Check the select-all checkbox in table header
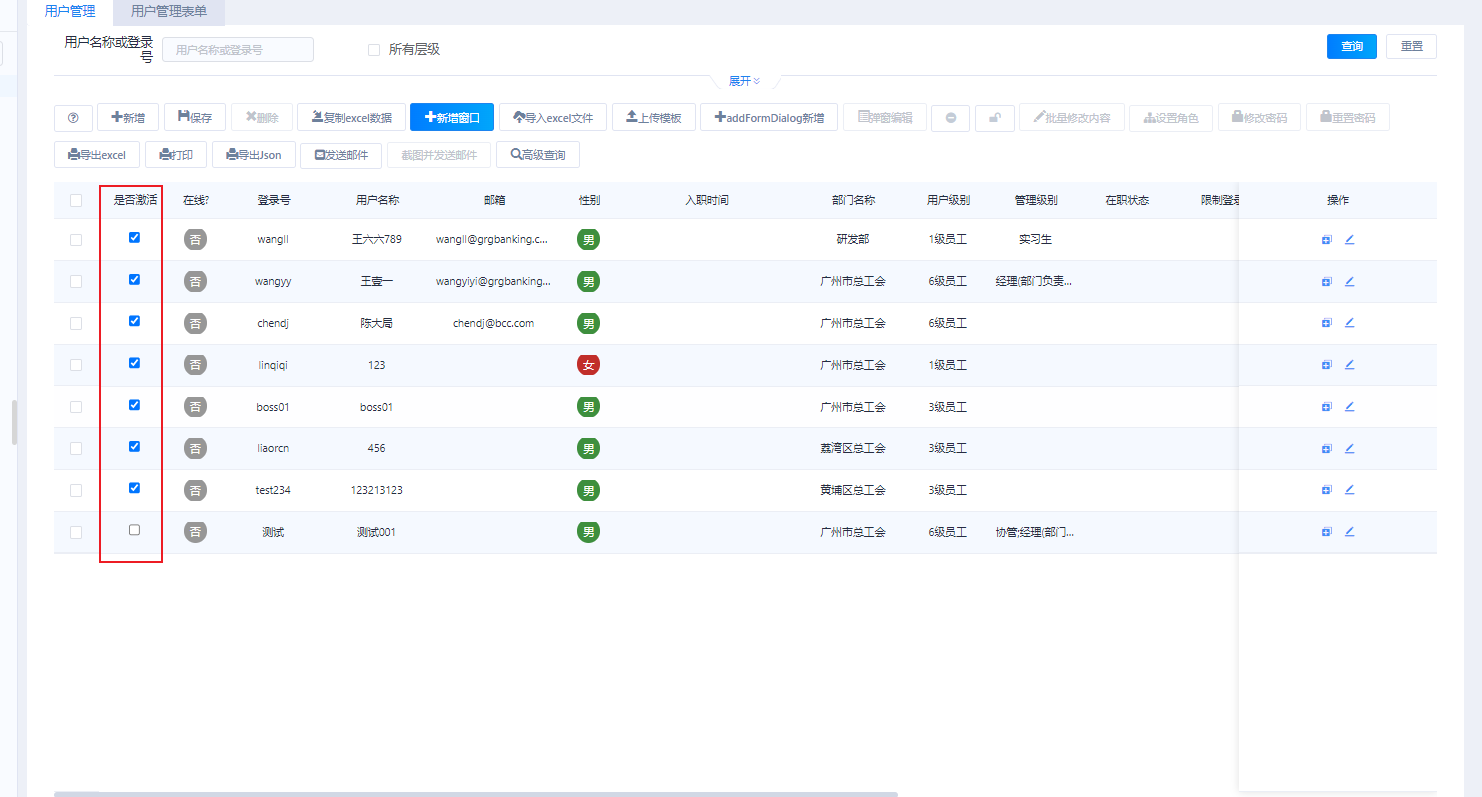The height and width of the screenshot is (797, 1482). 76,200
